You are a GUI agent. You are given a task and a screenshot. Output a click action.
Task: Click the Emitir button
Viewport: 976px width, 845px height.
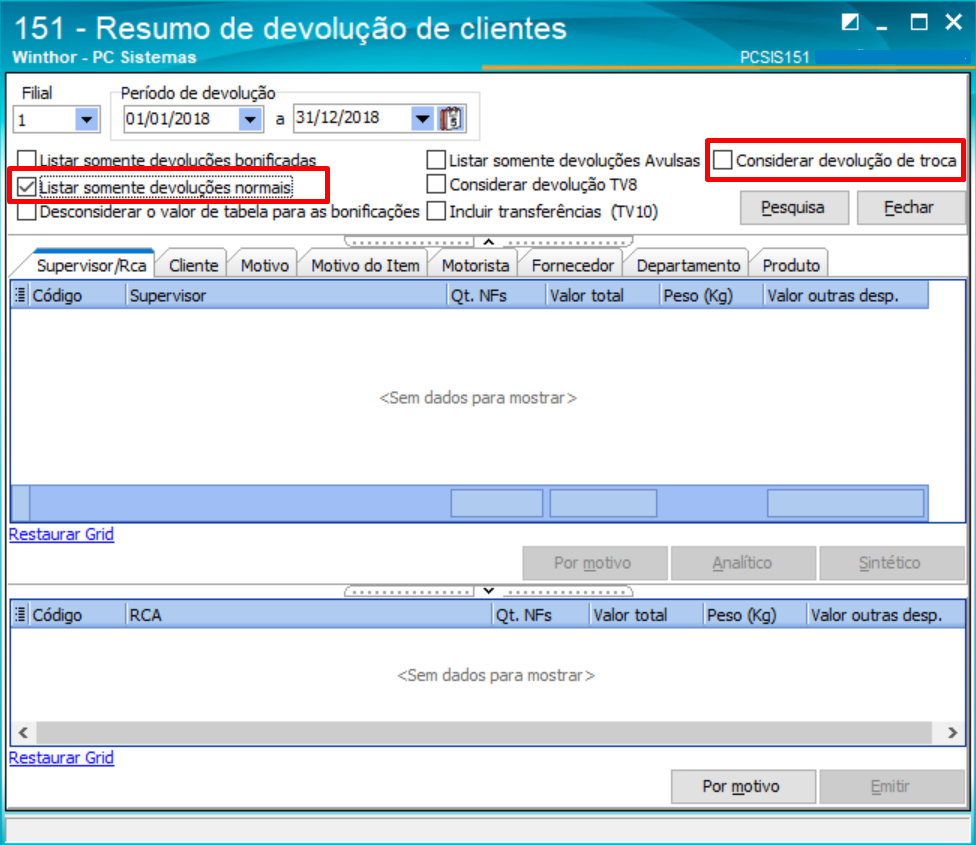891,787
